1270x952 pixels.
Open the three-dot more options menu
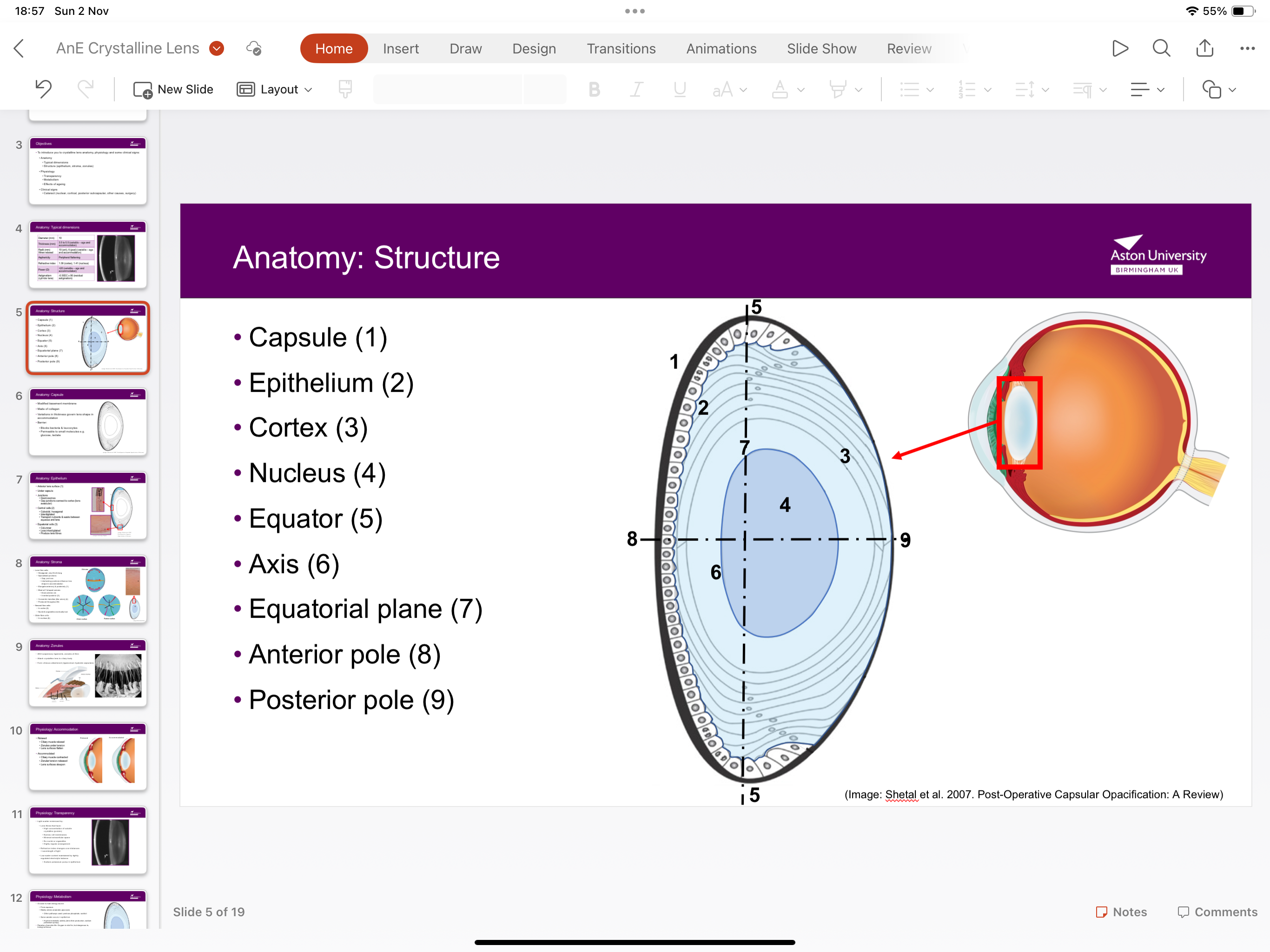[1247, 48]
